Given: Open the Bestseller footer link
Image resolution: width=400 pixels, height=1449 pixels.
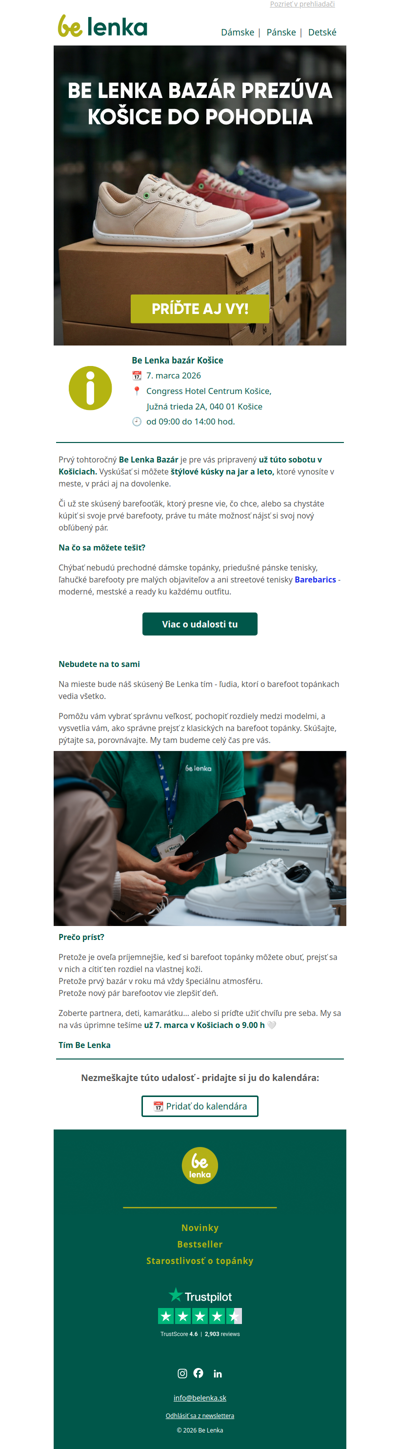Looking at the screenshot, I should [200, 1244].
